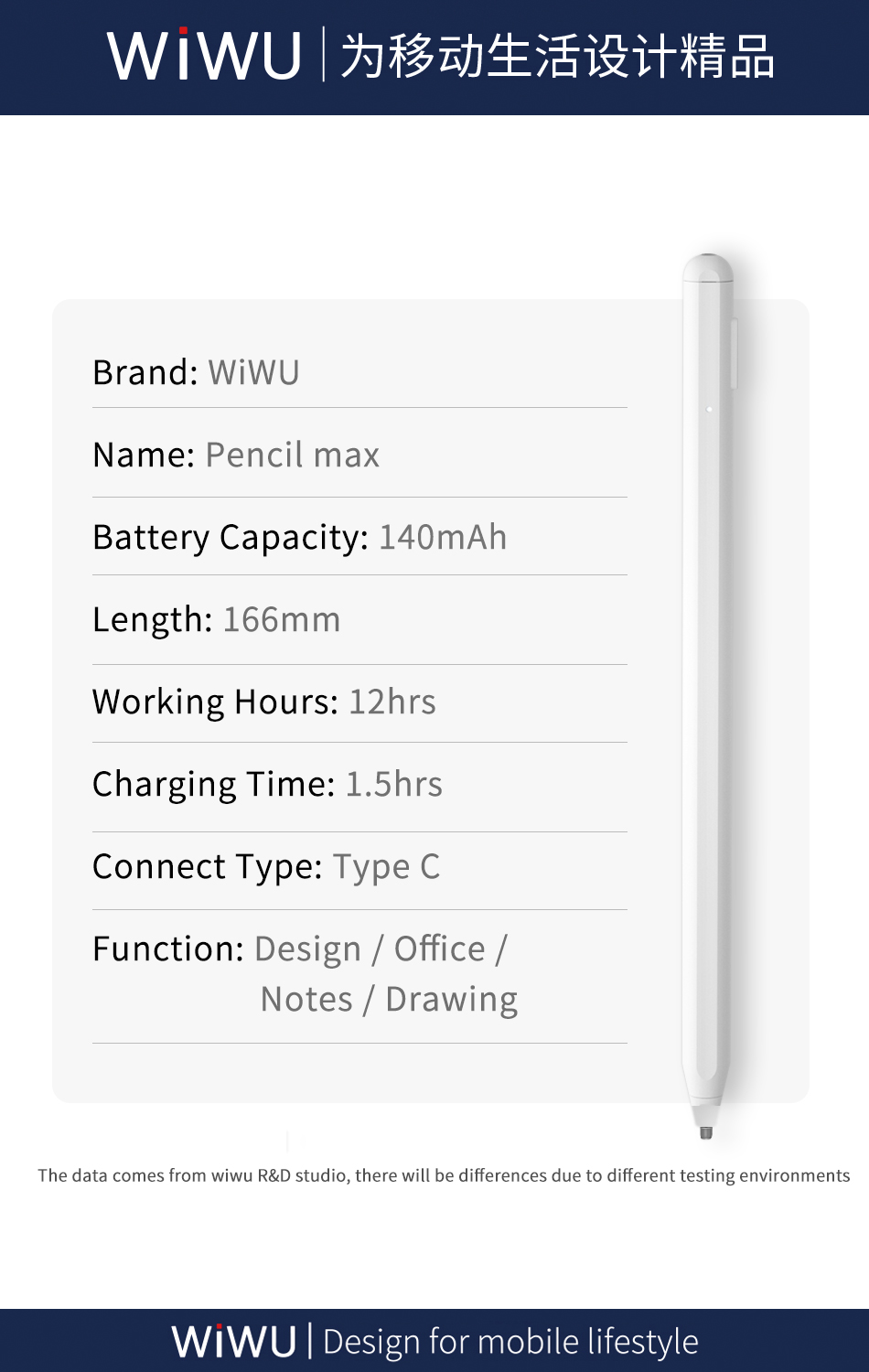Image resolution: width=869 pixels, height=1372 pixels.
Task: Select the "Name: Pencil max" row
Action: (x=236, y=455)
